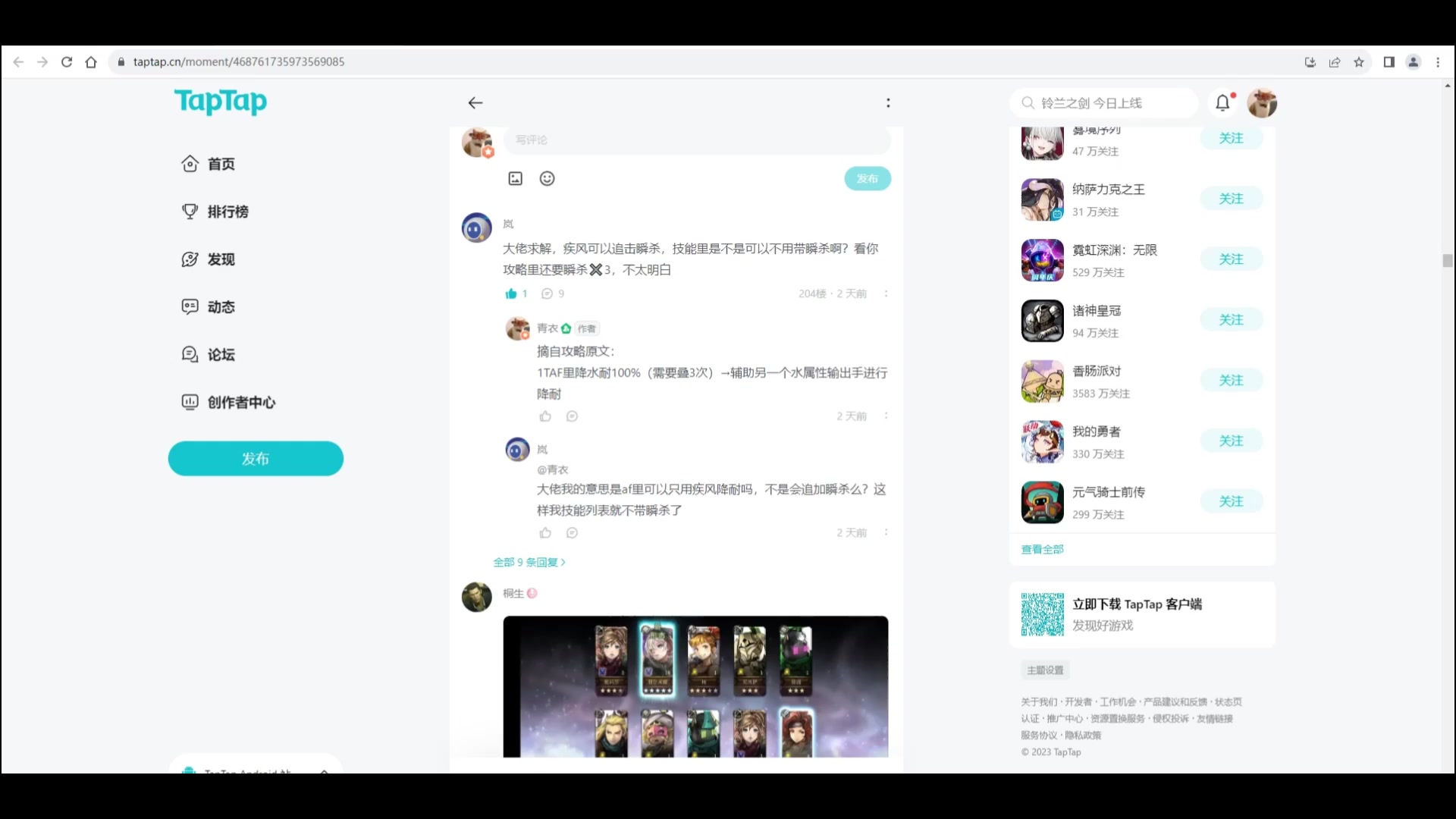Screen dimensions: 1456x819
Task: Follow 霓虹深渊：无限 with 关注 button
Action: (1232, 259)
